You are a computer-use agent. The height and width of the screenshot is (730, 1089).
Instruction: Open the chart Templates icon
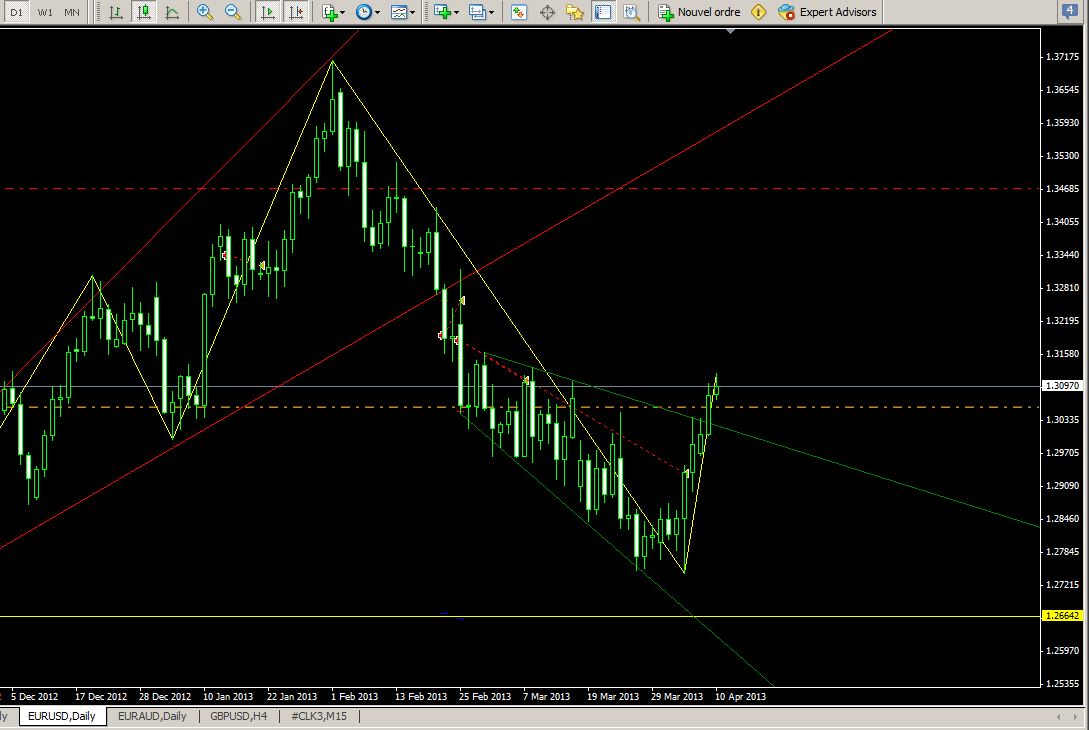(399, 12)
